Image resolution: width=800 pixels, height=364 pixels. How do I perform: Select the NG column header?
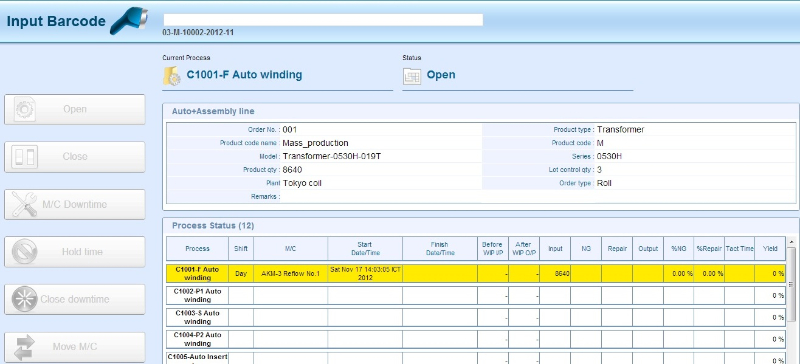click(x=586, y=249)
